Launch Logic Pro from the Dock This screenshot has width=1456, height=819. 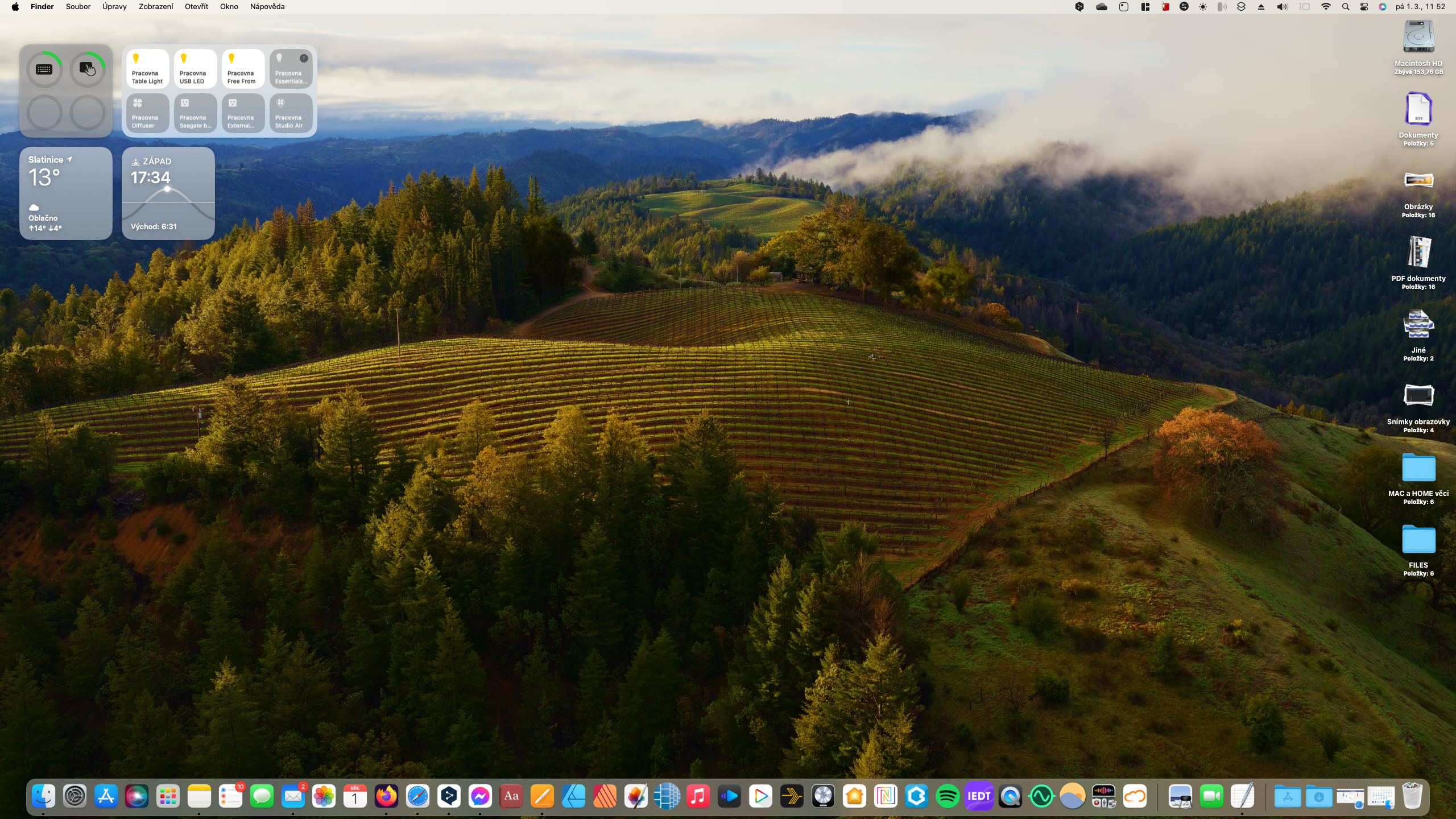coord(823,796)
